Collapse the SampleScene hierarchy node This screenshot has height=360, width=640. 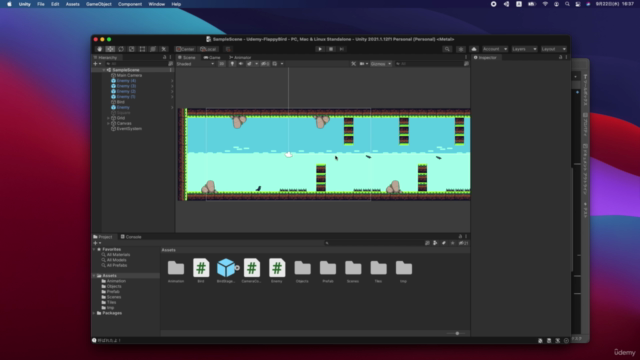(x=104, y=70)
